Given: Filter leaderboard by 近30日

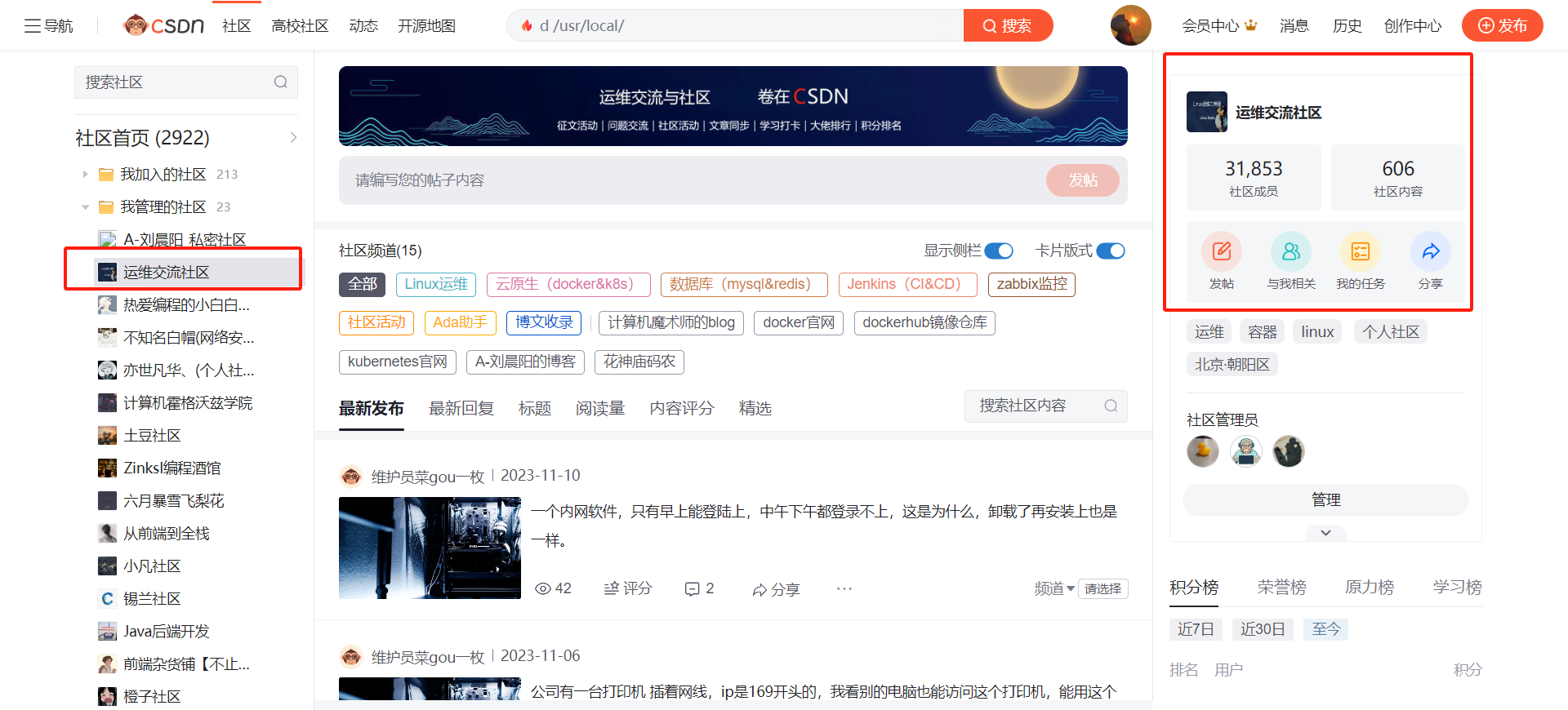Looking at the screenshot, I should click(1263, 629).
